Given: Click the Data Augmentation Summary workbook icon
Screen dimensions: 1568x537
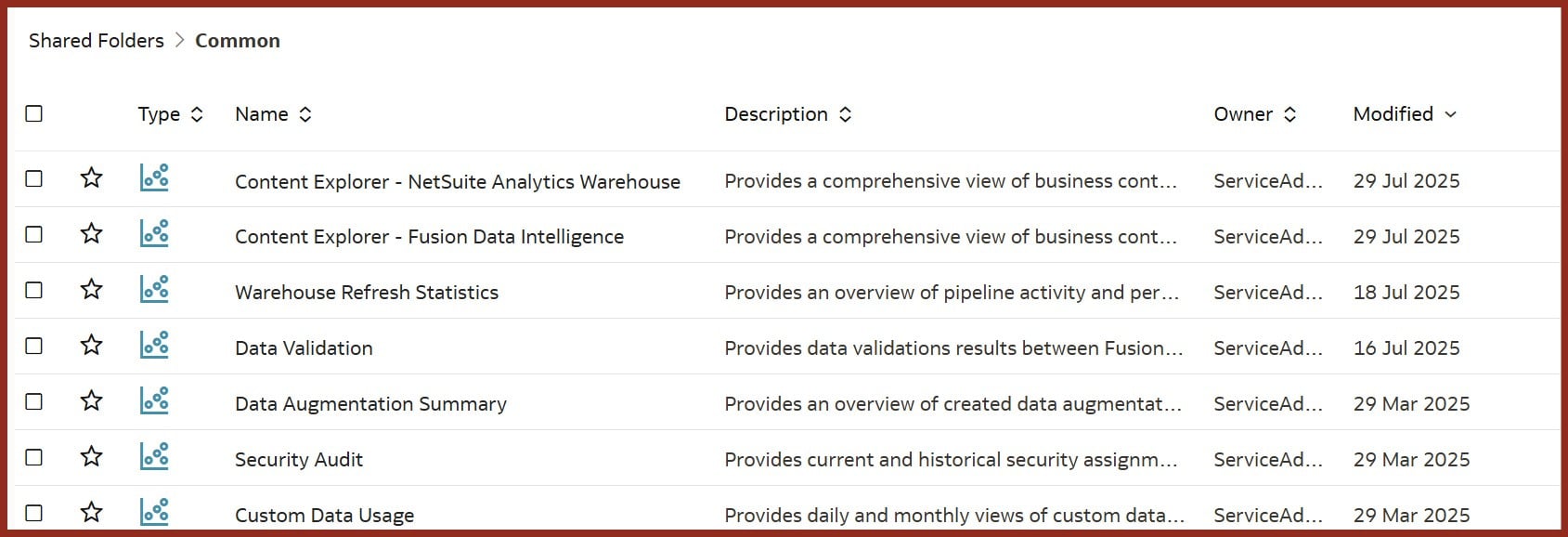Looking at the screenshot, I should pos(154,400).
